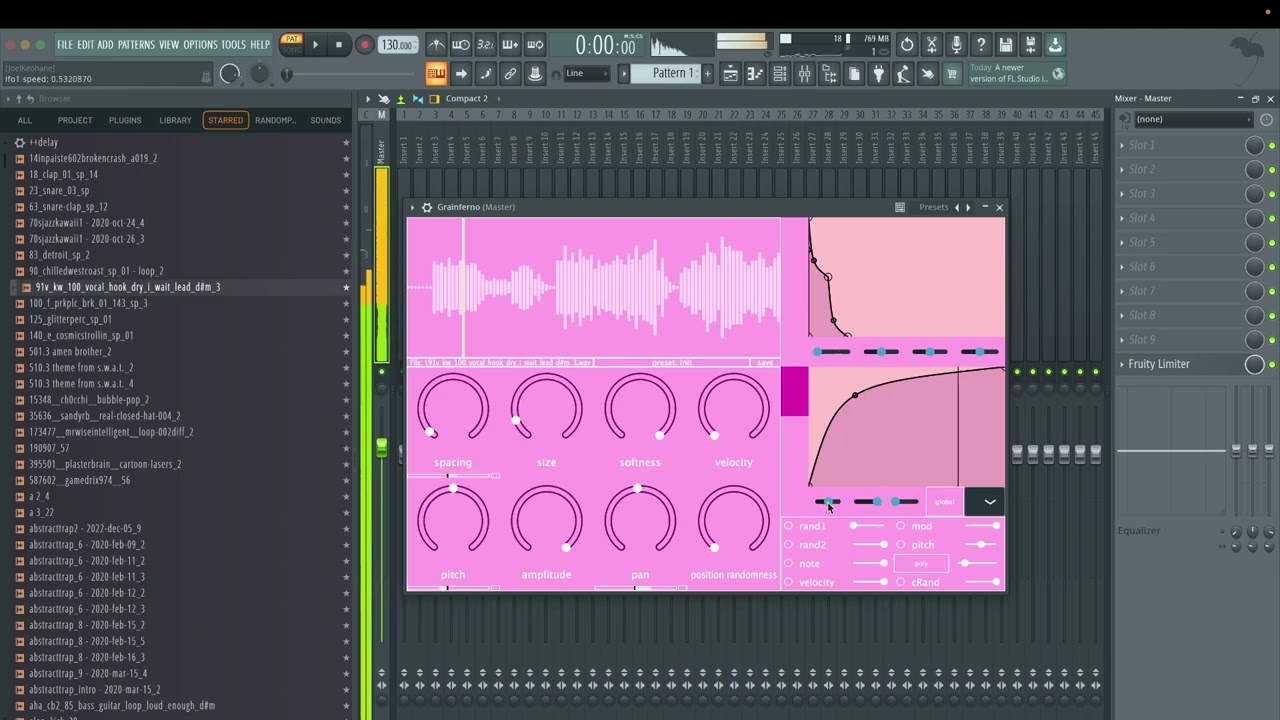Toggle PAT/SONG mode switch
The image size is (1280, 720).
coord(291,44)
